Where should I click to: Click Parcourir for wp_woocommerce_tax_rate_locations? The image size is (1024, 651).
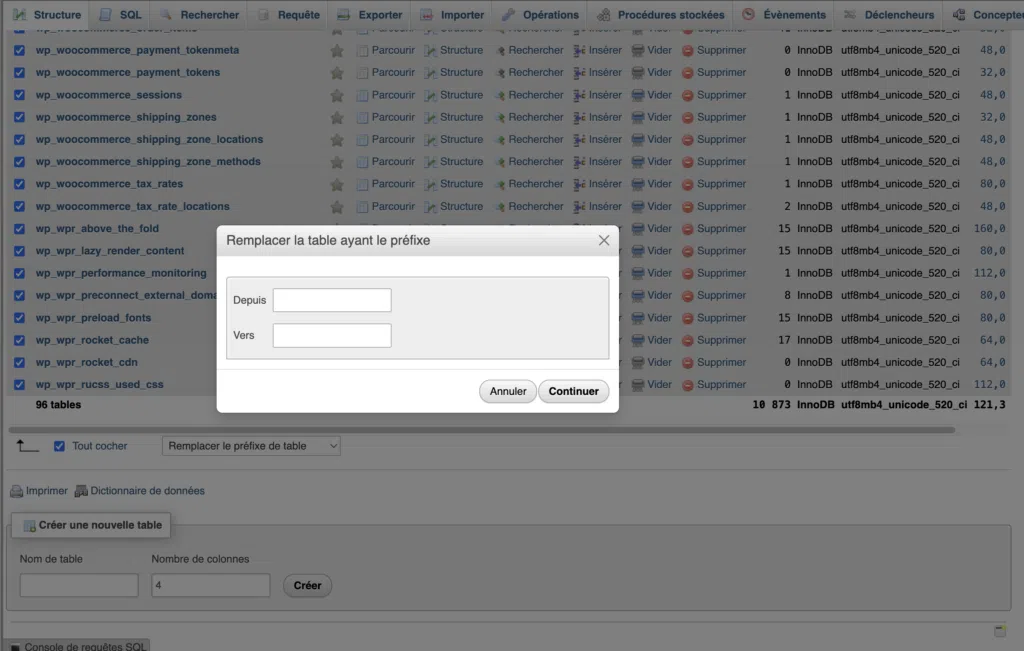[x=393, y=207]
